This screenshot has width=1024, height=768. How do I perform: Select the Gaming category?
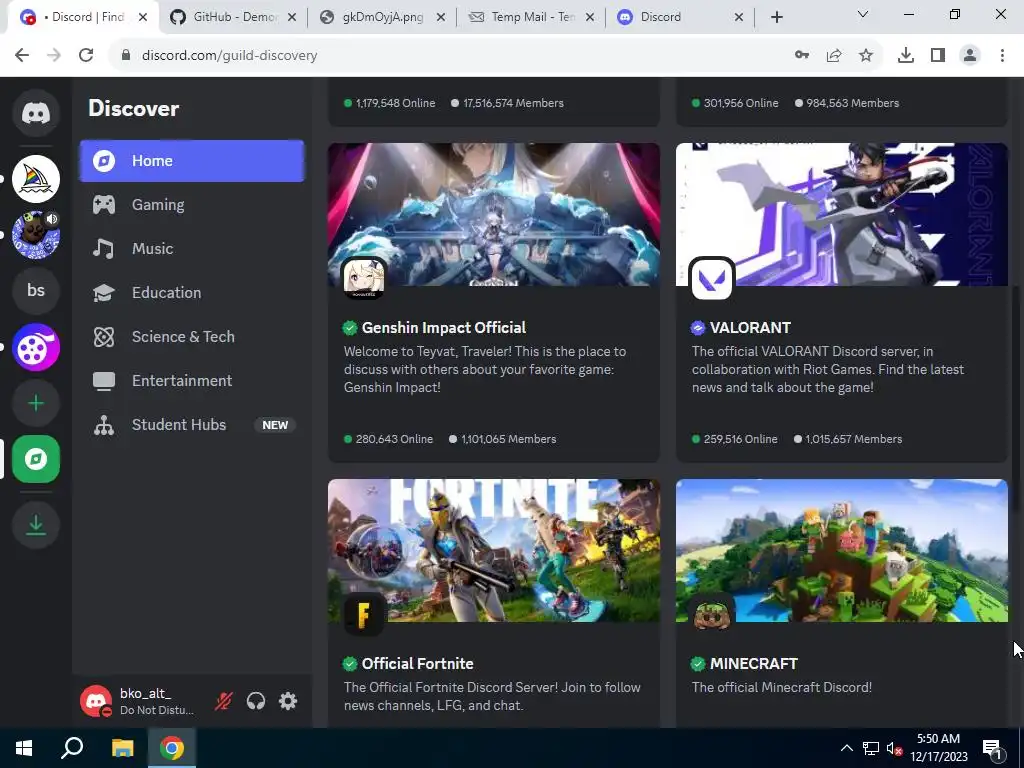point(192,204)
